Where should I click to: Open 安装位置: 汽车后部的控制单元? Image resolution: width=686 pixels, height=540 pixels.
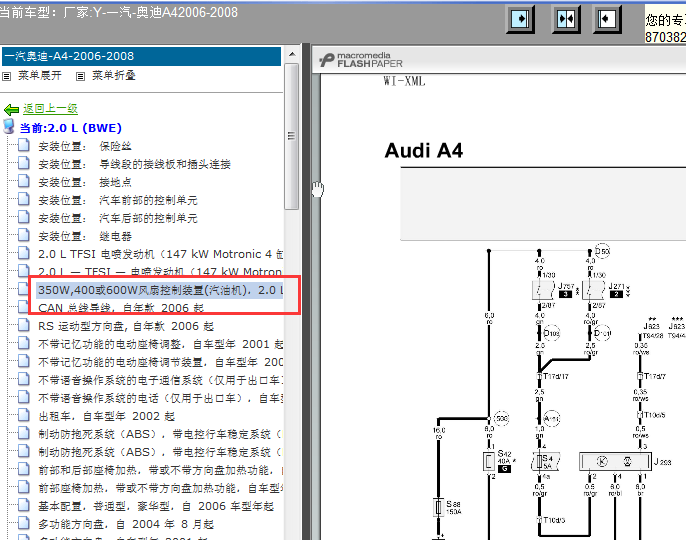pyautogui.click(x=118, y=218)
